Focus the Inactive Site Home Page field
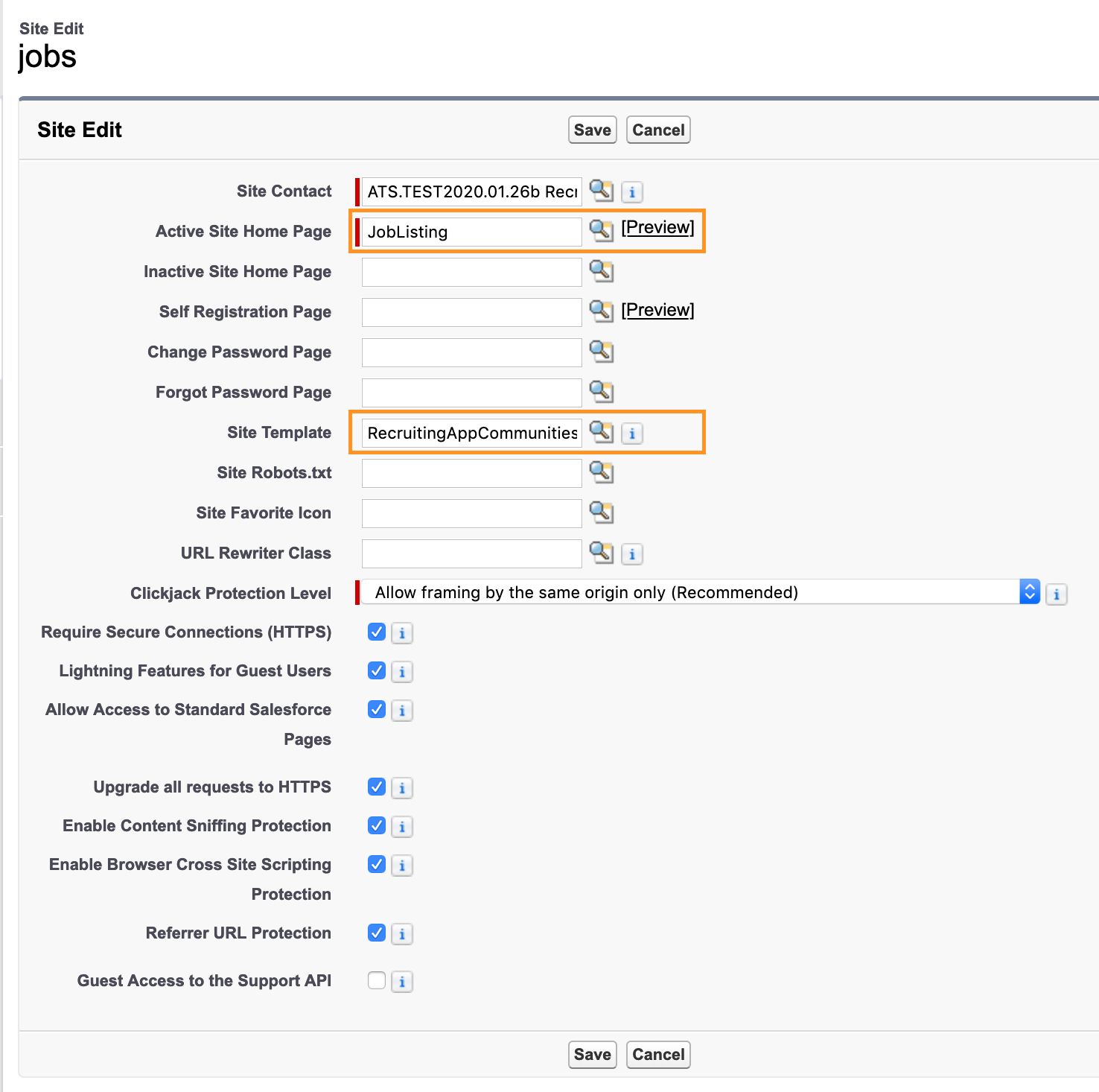 [471, 272]
